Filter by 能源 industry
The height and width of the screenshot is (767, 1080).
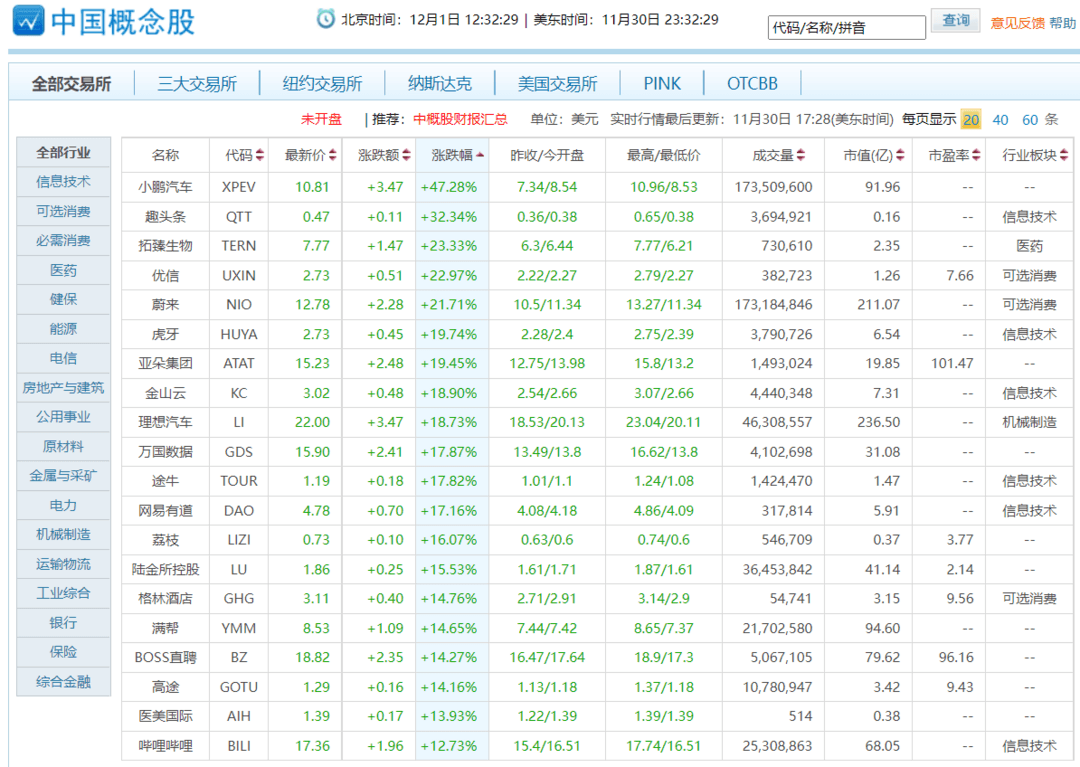coord(63,329)
